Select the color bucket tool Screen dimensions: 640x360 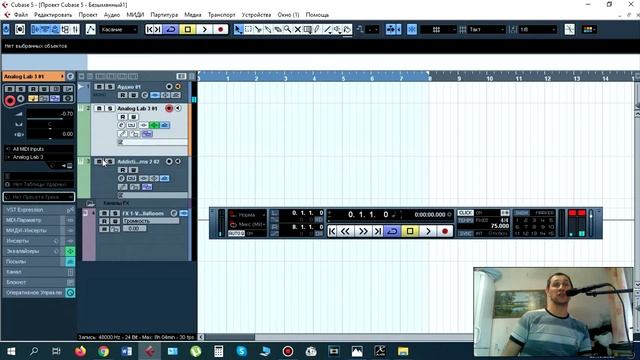tap(347, 29)
